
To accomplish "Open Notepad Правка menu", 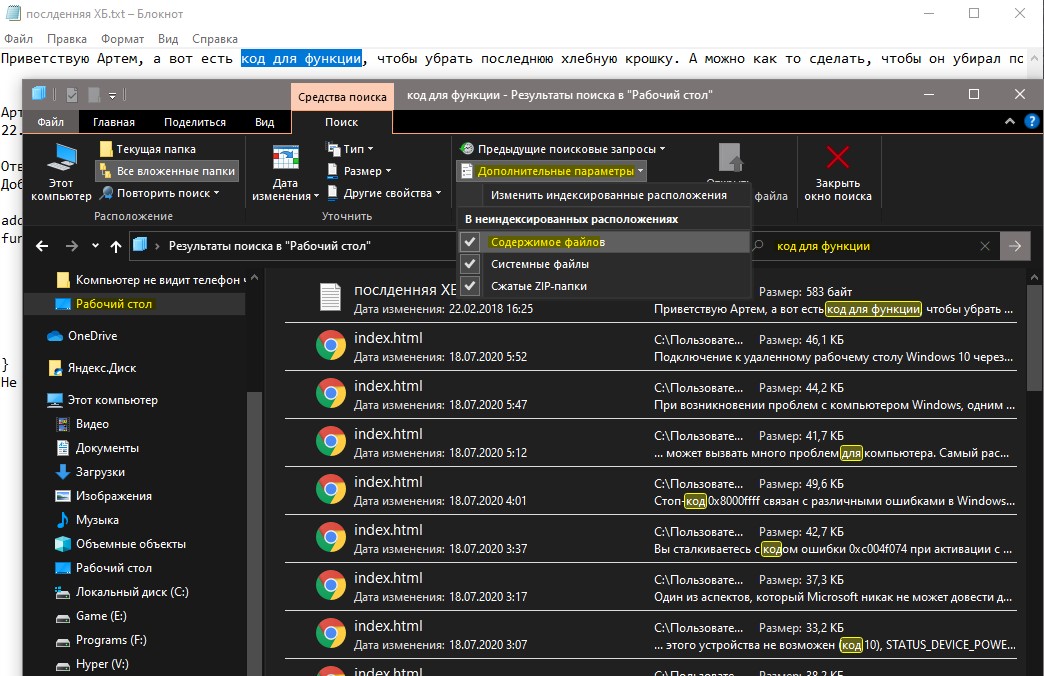I will [x=67, y=39].
